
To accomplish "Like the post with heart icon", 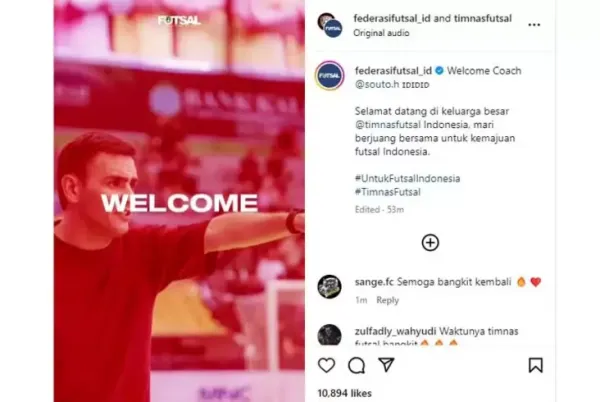I will 326,365.
